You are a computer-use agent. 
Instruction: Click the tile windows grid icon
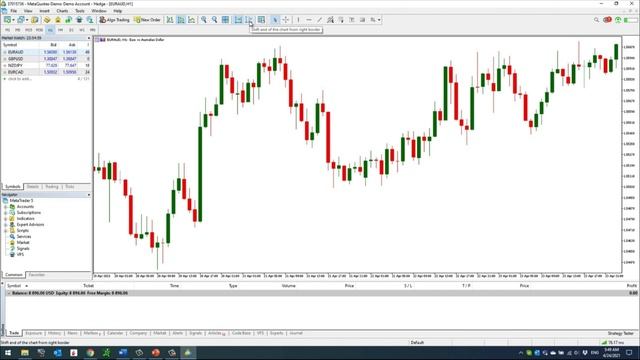225,20
